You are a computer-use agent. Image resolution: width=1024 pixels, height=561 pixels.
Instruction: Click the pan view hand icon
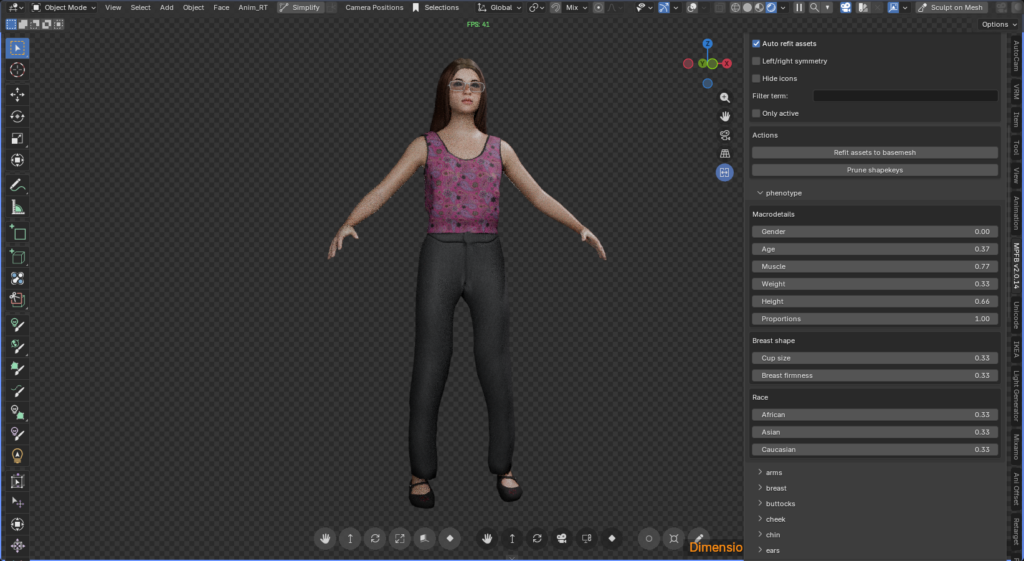[725, 116]
